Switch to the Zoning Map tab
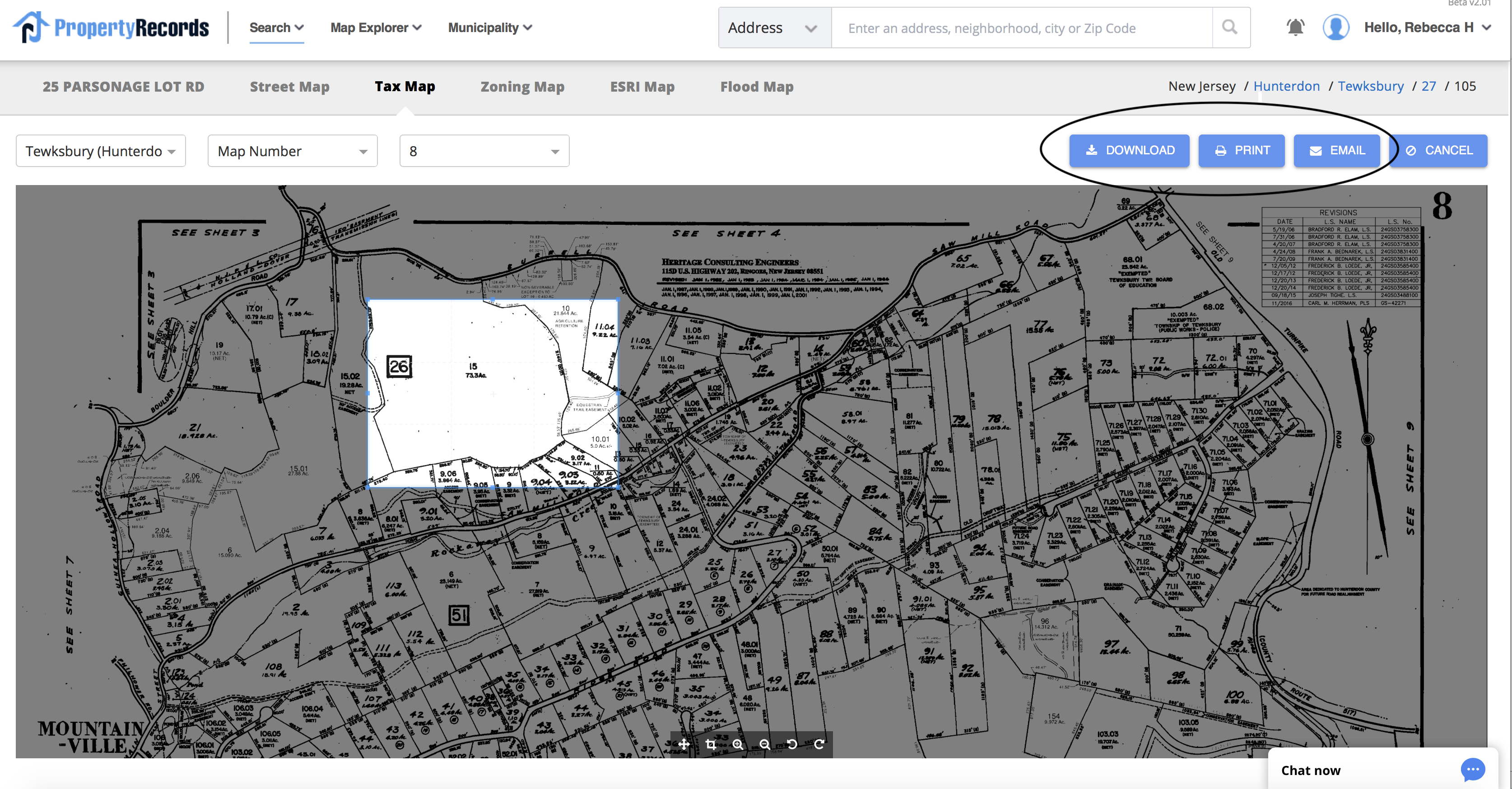 coord(522,86)
